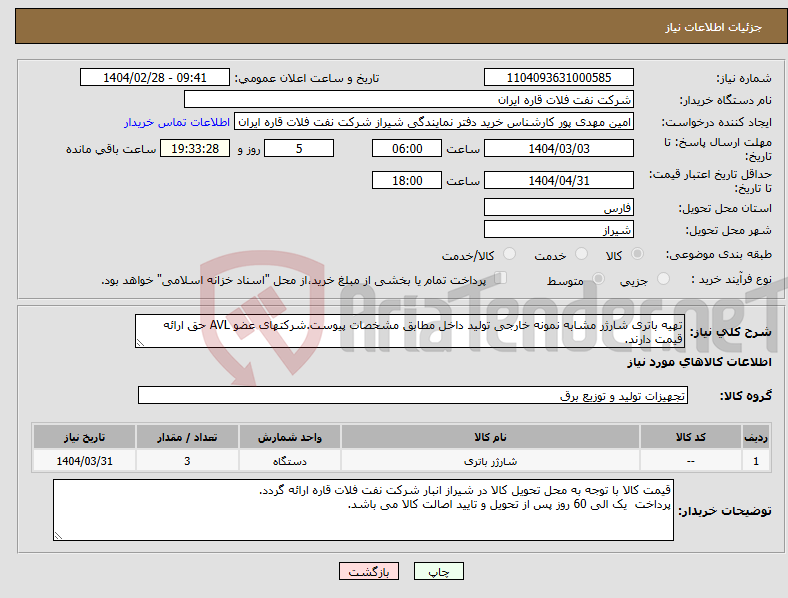
Task: Click the deadline time field 06:00
Action: click(x=407, y=149)
